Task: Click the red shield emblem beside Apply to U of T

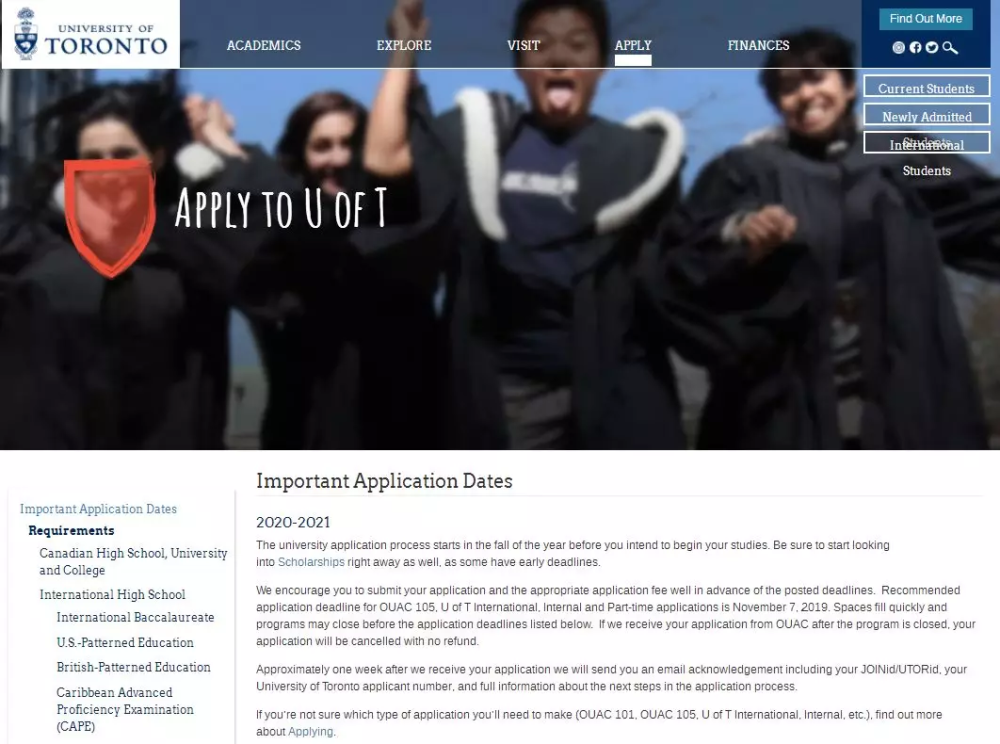Action: [110, 217]
